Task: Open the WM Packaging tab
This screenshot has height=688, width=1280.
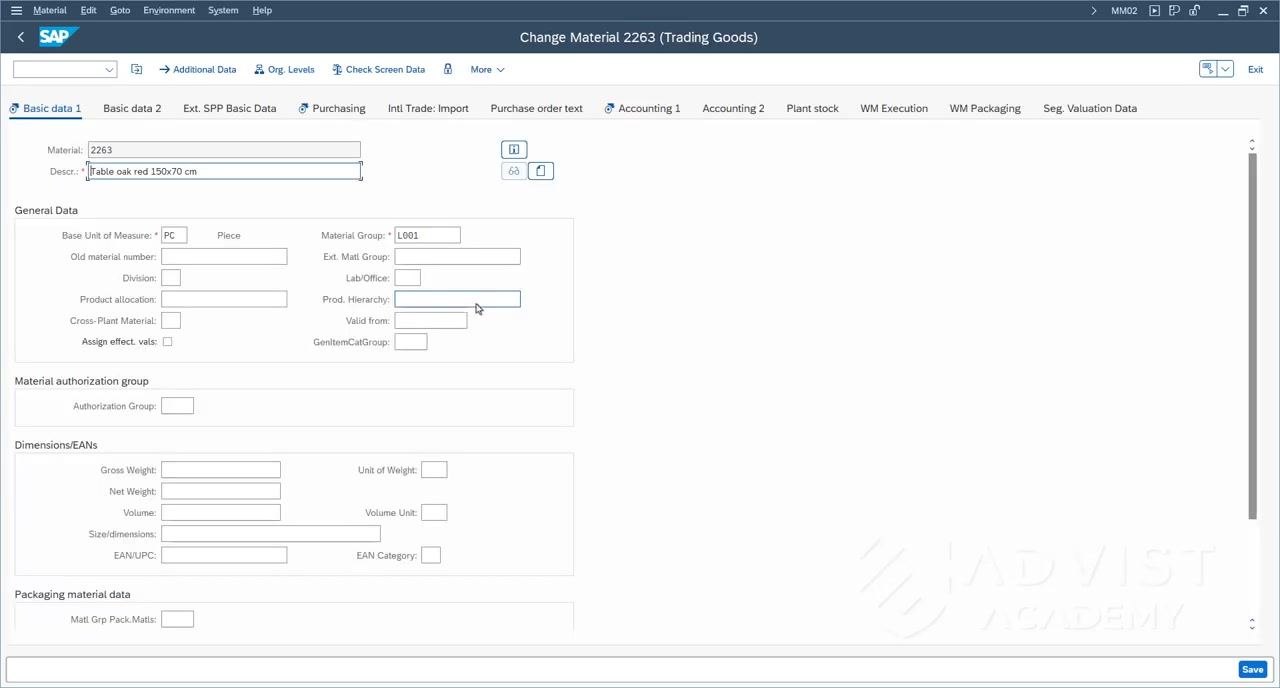Action: 985,108
